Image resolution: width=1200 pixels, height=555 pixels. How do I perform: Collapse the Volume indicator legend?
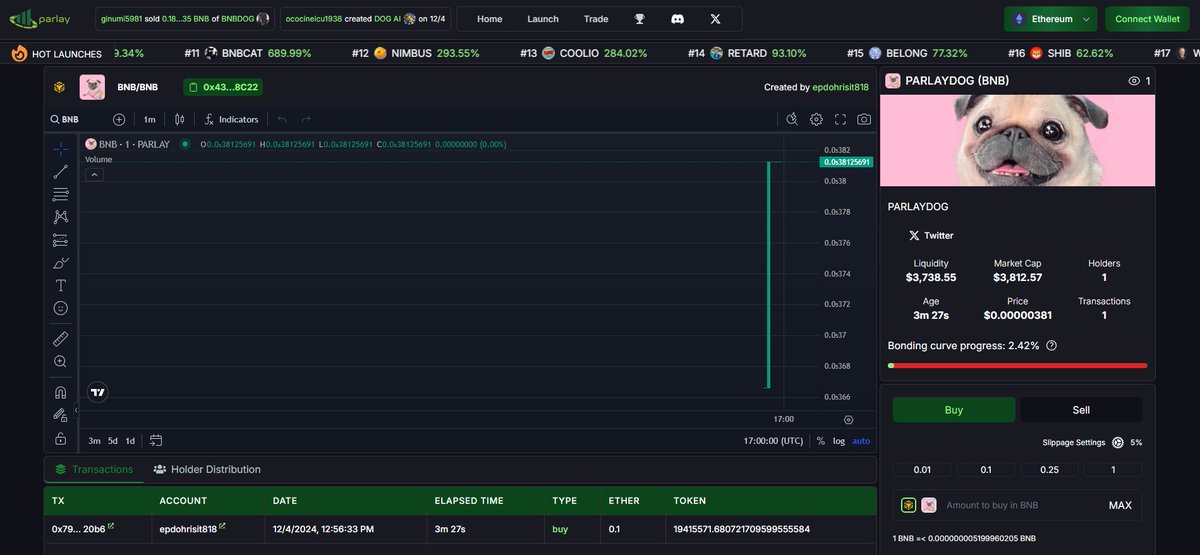tap(94, 174)
